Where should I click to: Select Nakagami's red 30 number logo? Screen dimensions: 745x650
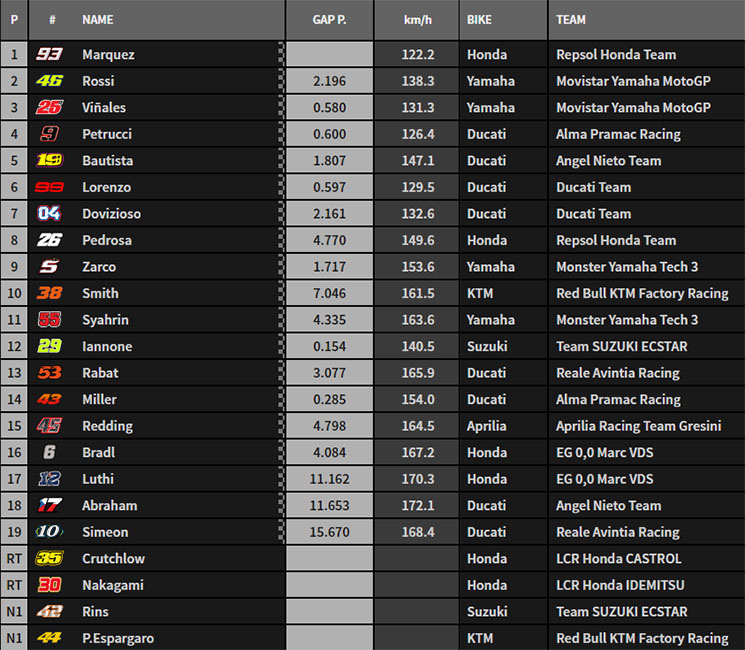click(49, 585)
